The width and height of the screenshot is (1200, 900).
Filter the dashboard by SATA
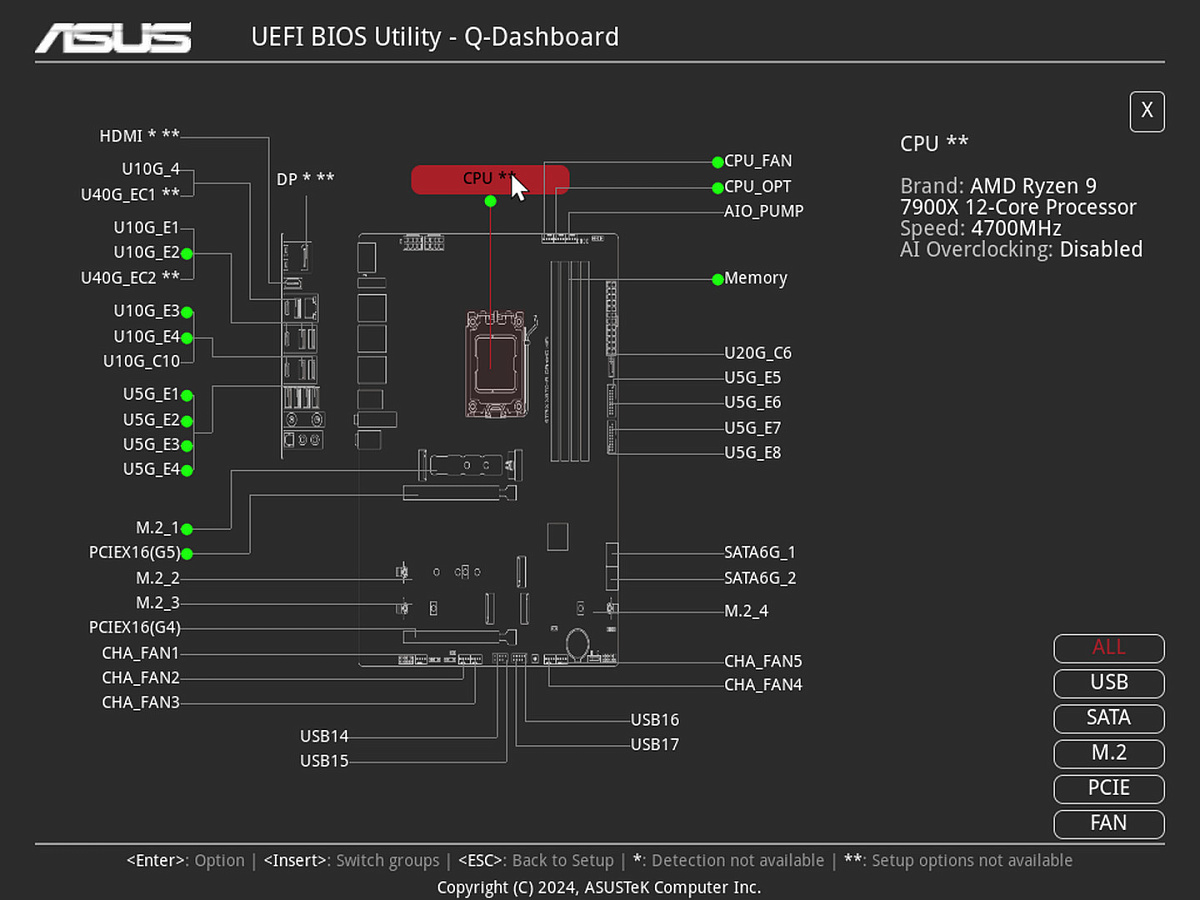[x=1109, y=718]
